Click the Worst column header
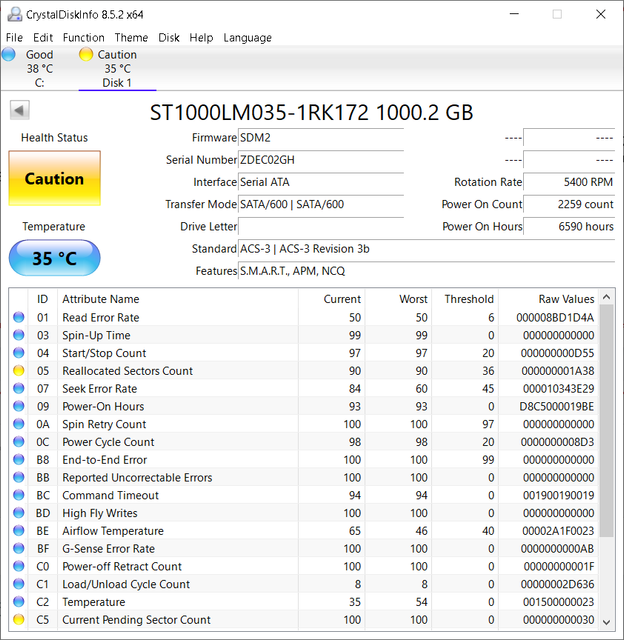The image size is (624, 640). coord(398,299)
